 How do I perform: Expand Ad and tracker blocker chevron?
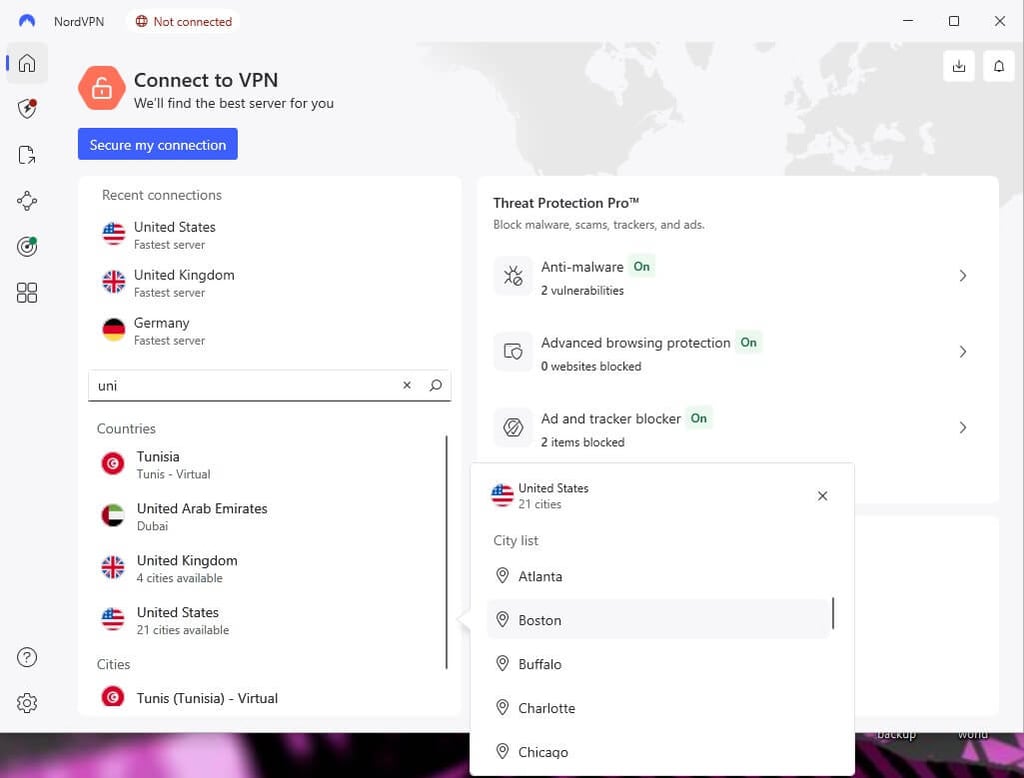963,428
